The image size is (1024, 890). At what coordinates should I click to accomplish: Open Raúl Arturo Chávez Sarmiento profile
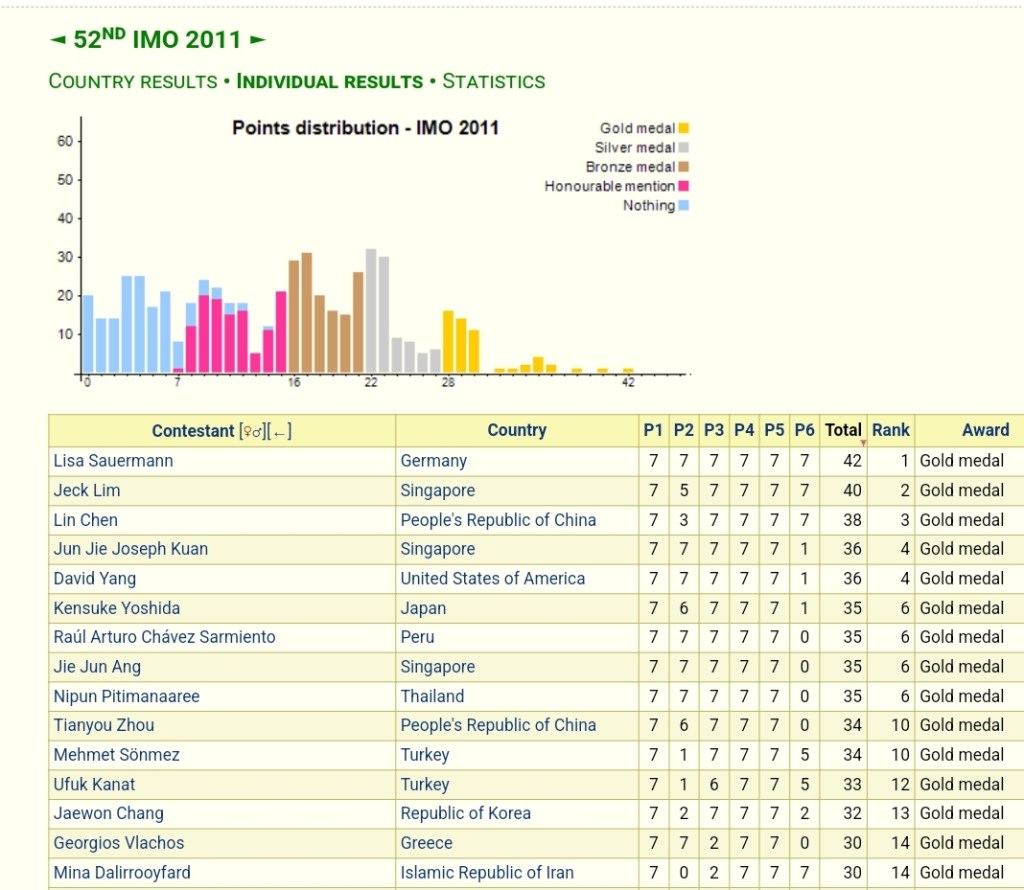[164, 637]
